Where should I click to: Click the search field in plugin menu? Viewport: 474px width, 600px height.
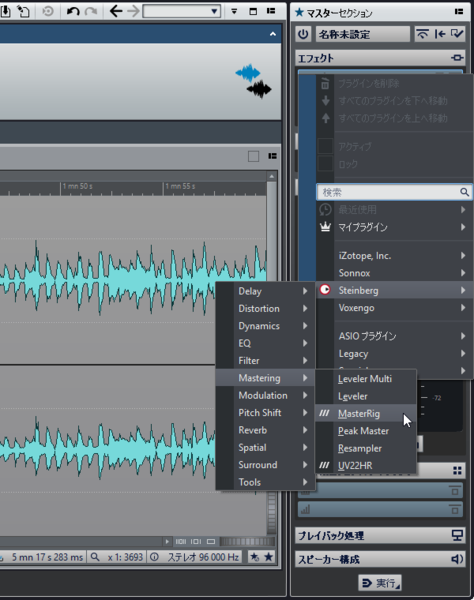point(394,192)
